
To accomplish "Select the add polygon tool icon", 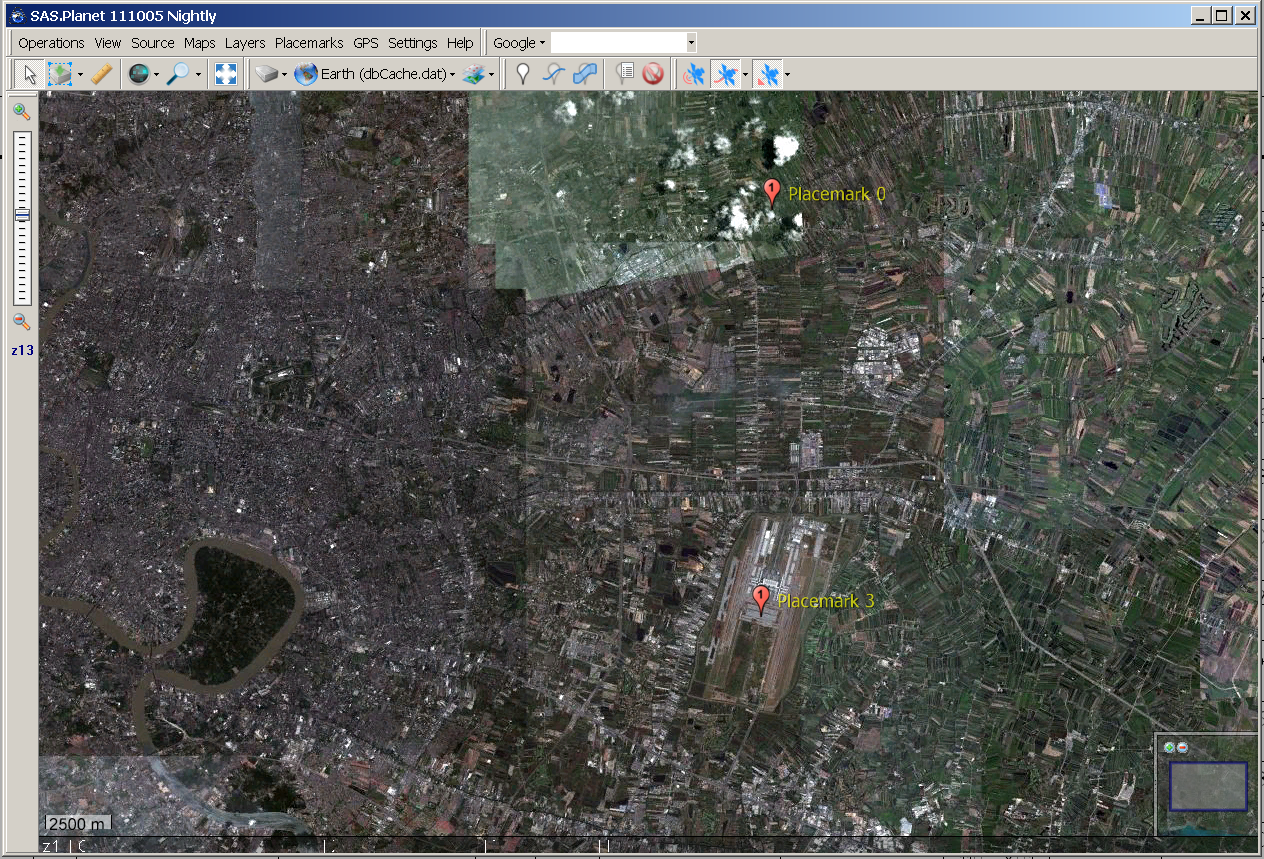I will click(586, 74).
